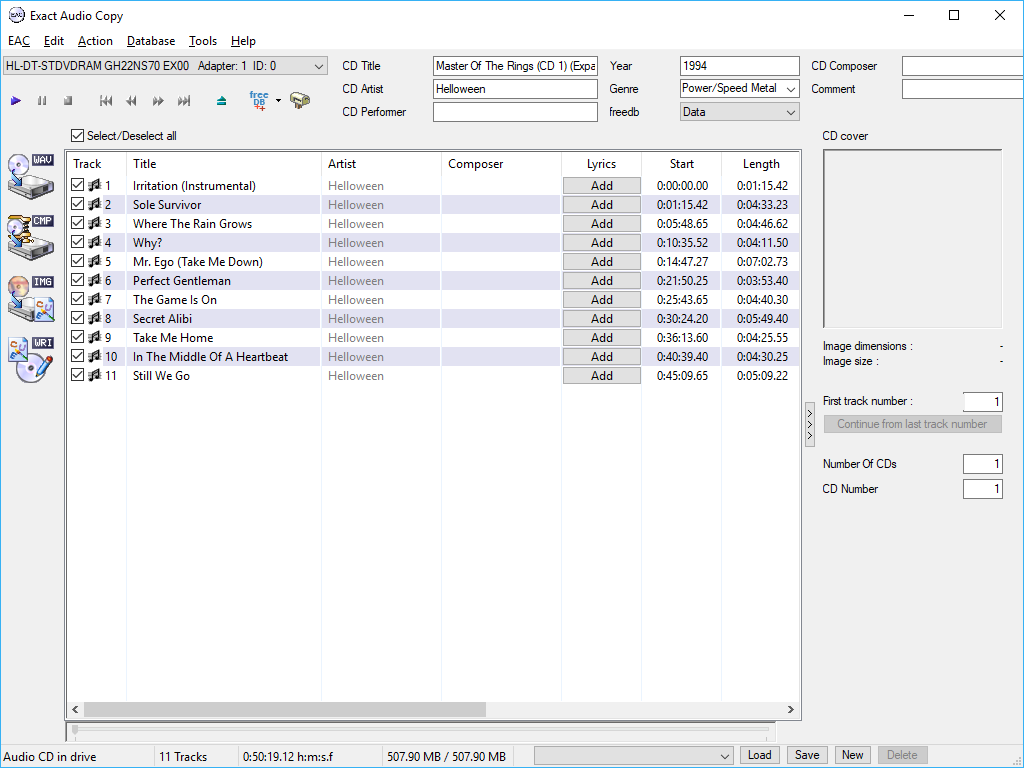Click the CD Performer input field
1024x768 pixels.
point(515,112)
